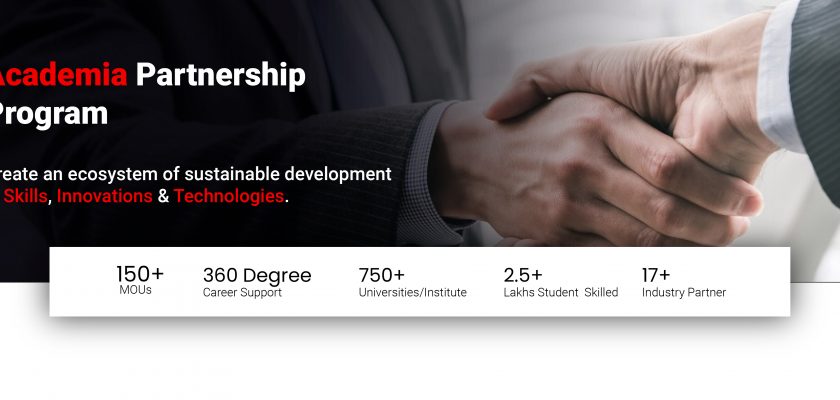The width and height of the screenshot is (840, 400).
Task: Click the red Innovations keyword
Action: [104, 196]
